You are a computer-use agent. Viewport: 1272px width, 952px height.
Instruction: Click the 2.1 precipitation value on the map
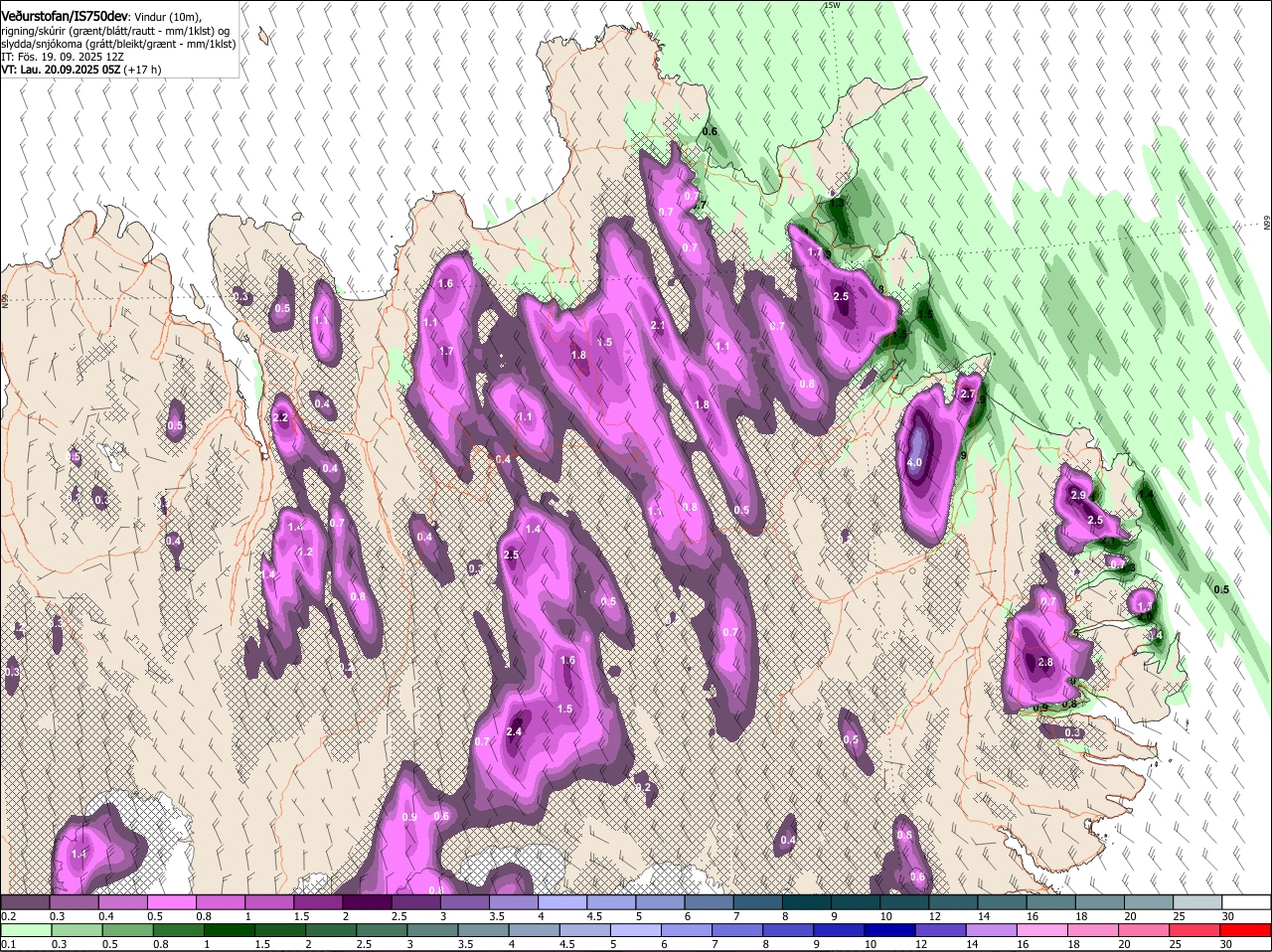(x=658, y=326)
